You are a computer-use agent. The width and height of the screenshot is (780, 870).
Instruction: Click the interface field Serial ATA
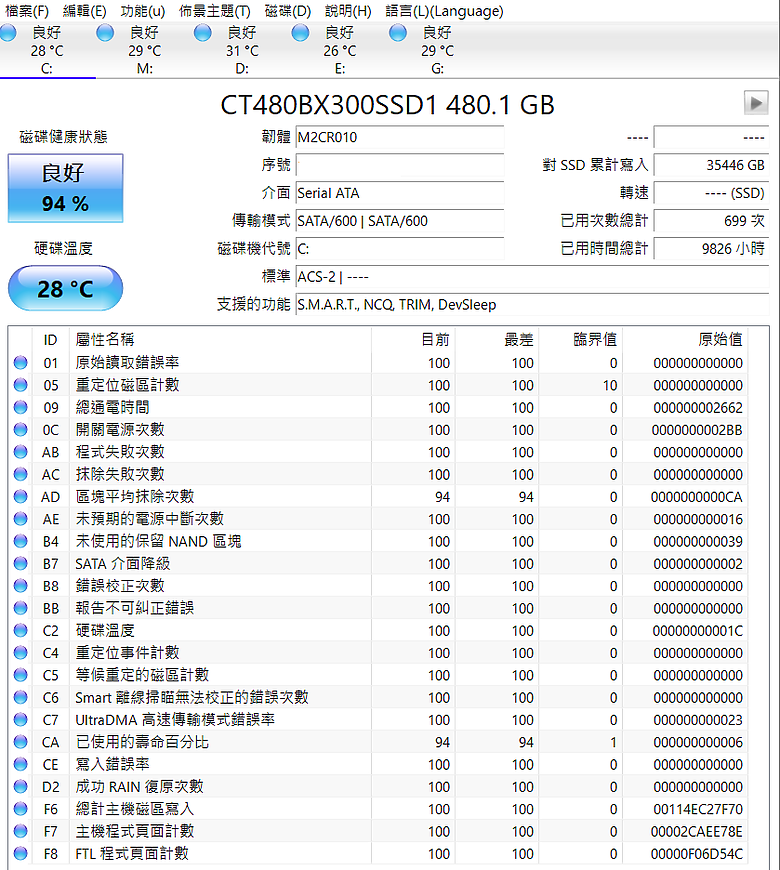400,193
